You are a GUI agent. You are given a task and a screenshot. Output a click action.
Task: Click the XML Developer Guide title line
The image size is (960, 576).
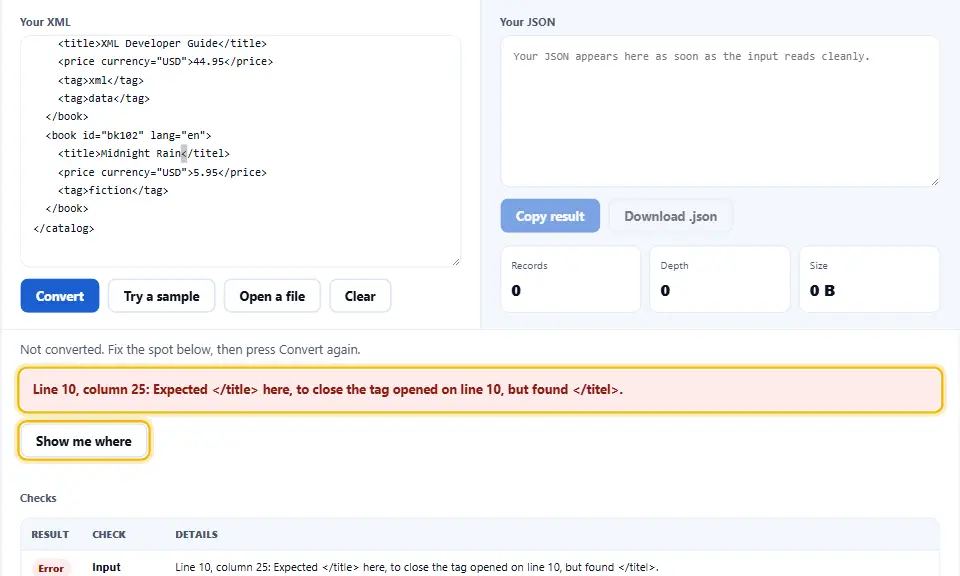pos(163,43)
